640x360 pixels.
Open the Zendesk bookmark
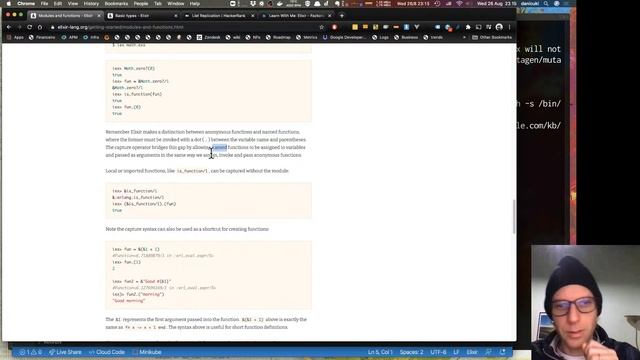(x=209, y=37)
